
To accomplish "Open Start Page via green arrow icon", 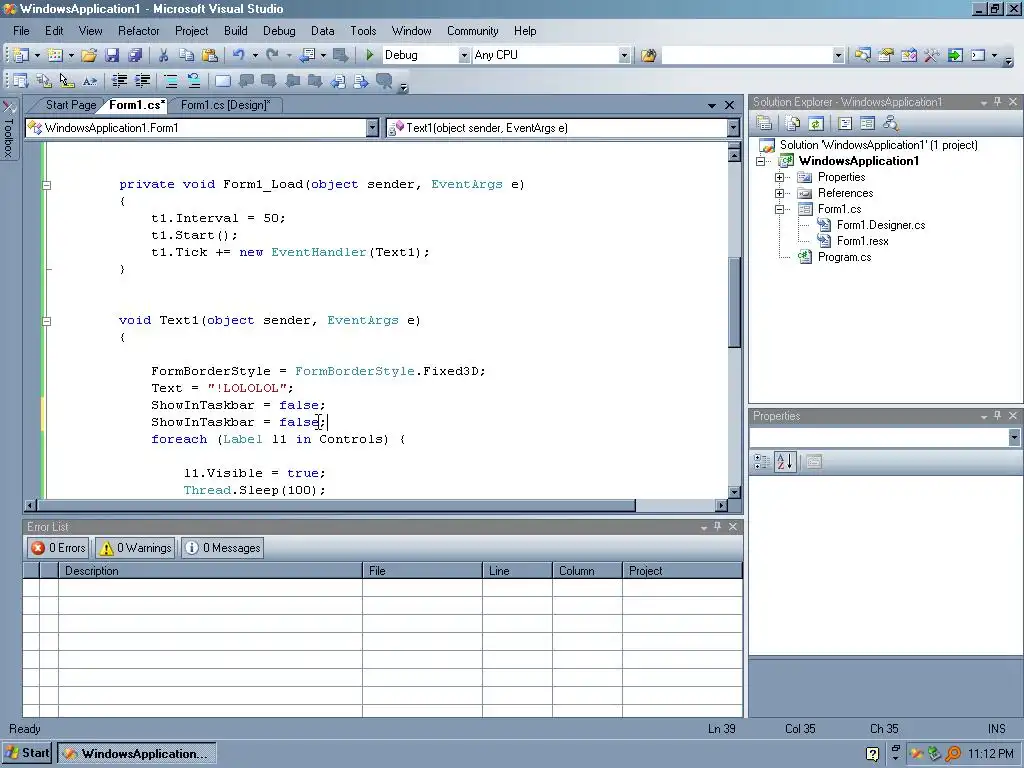I will click(955, 56).
